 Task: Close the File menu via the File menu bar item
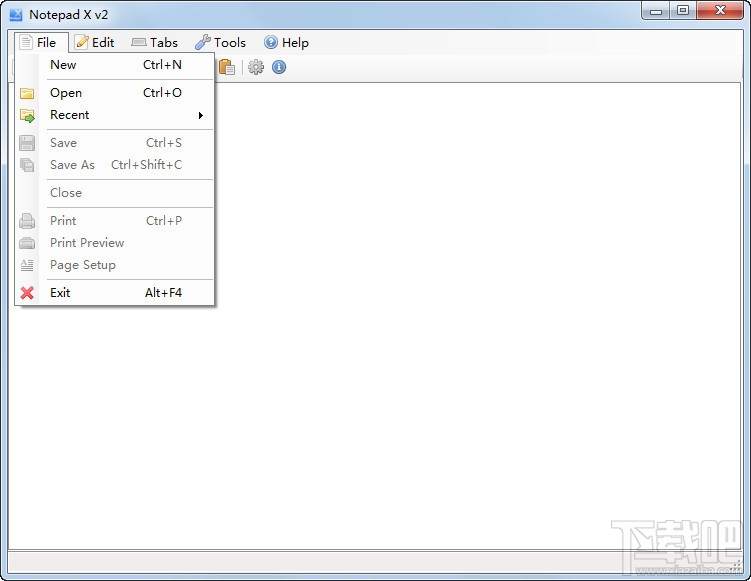pos(42,43)
